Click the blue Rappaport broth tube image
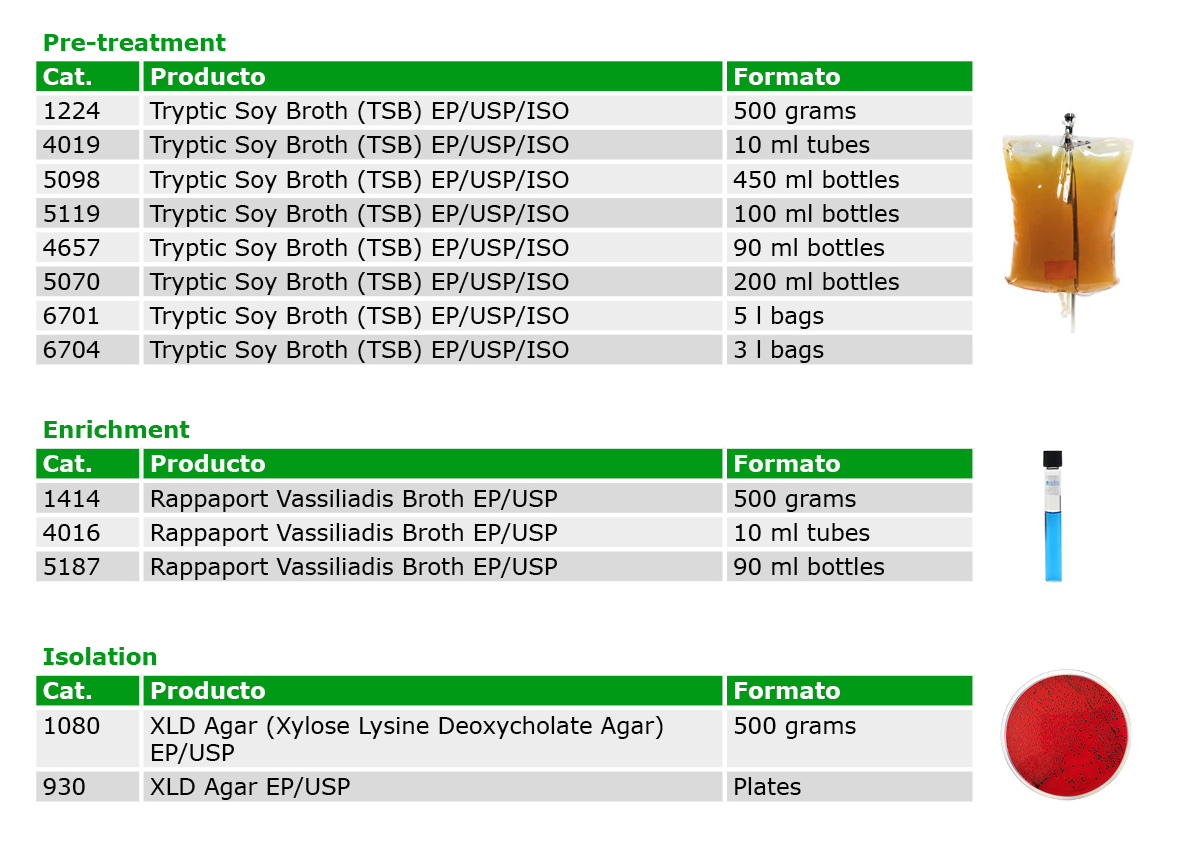The image size is (1179, 843). point(1053,516)
